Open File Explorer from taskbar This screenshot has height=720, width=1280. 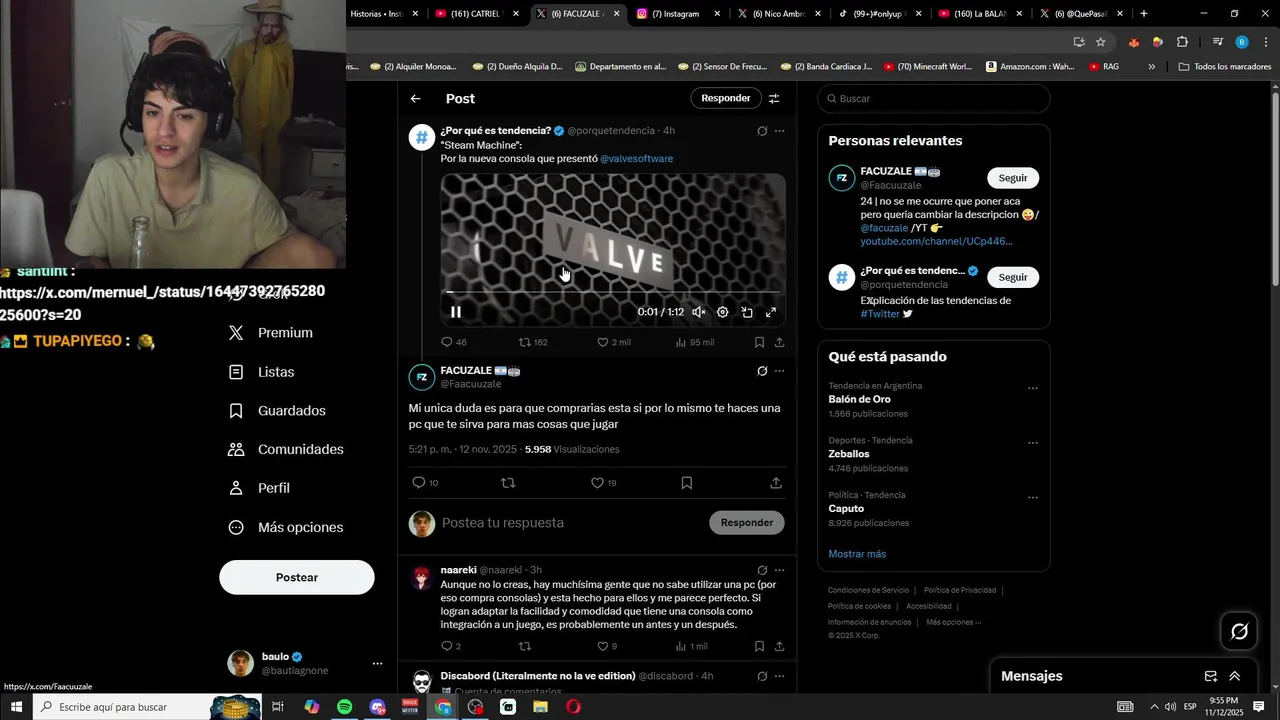[541, 707]
